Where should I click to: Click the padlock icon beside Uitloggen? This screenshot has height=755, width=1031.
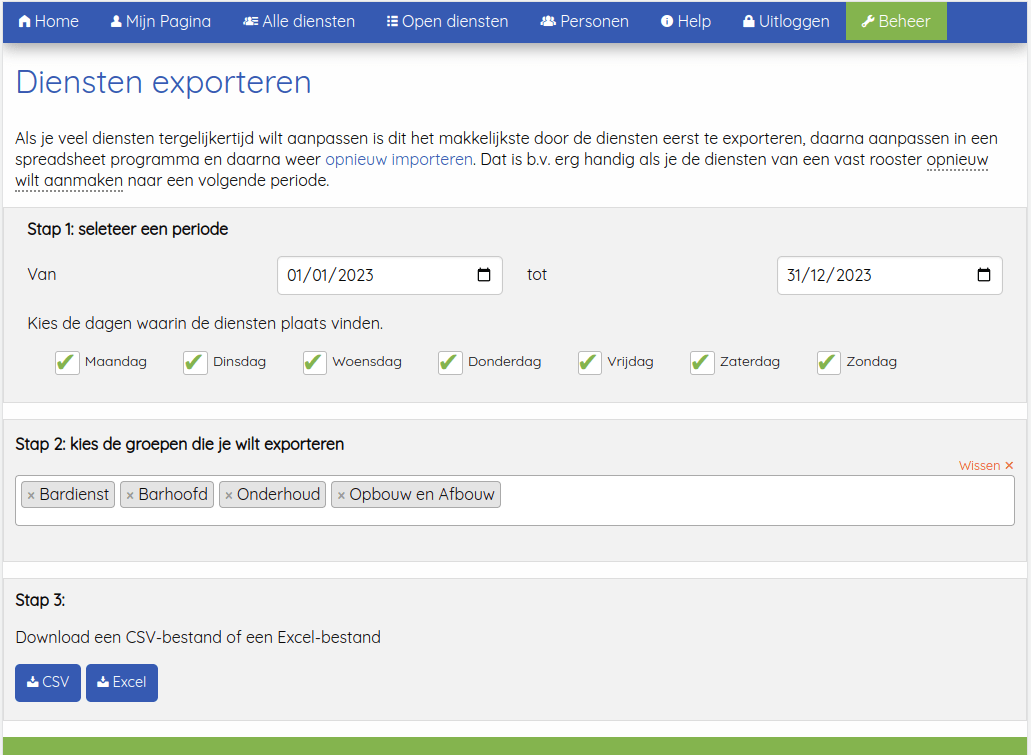[750, 20]
